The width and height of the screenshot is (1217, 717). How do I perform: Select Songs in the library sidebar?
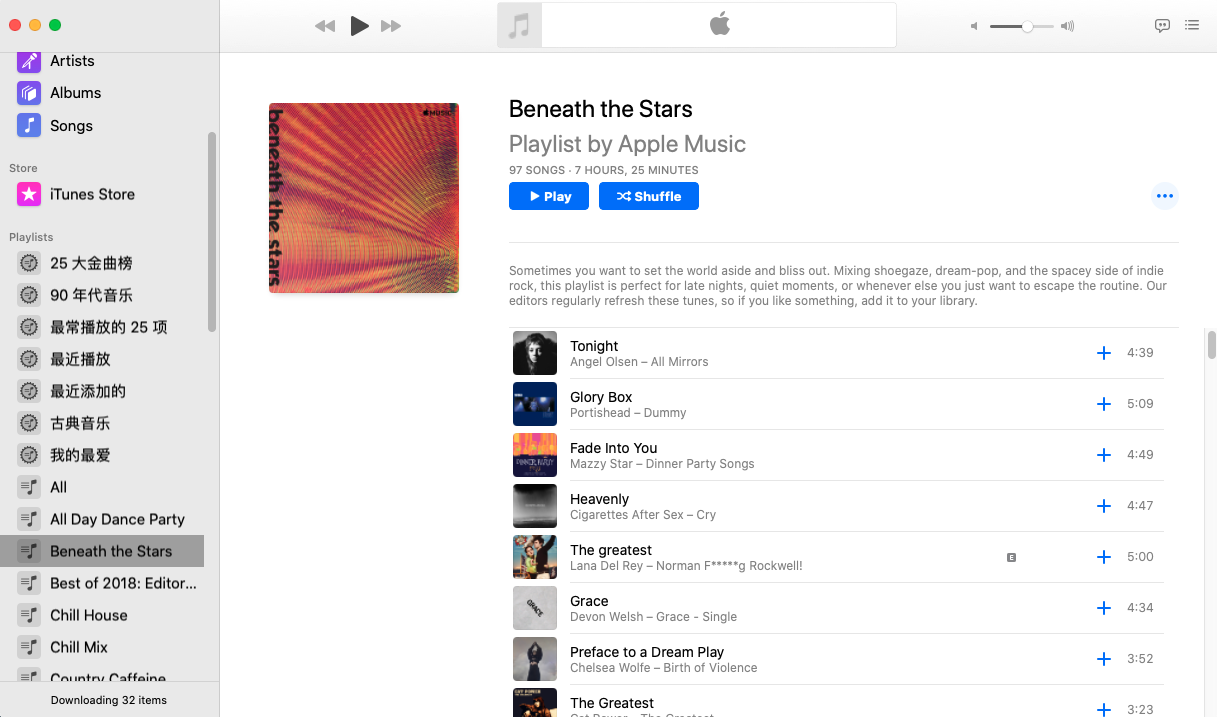point(71,126)
